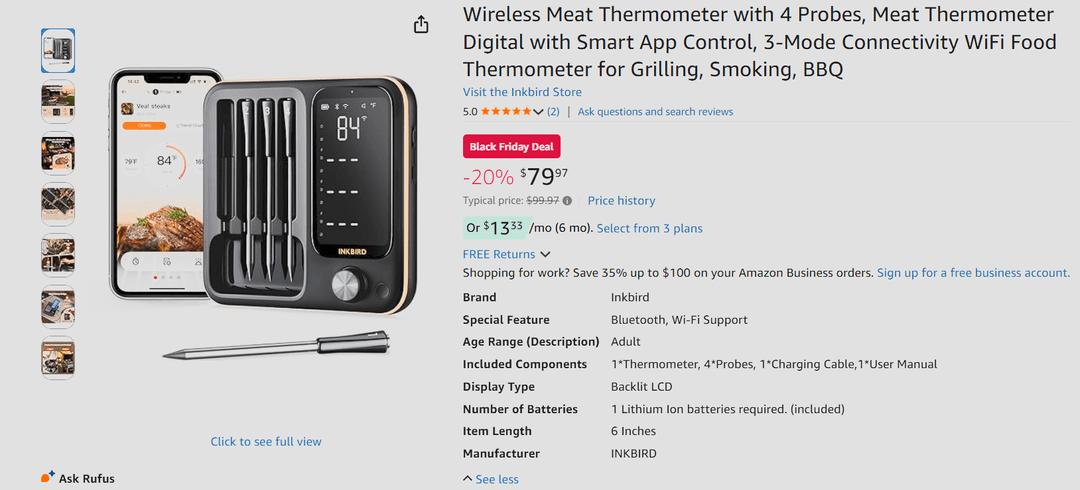This screenshot has width=1080, height=490.
Task: Sign up for a free business account
Action: click(x=973, y=273)
